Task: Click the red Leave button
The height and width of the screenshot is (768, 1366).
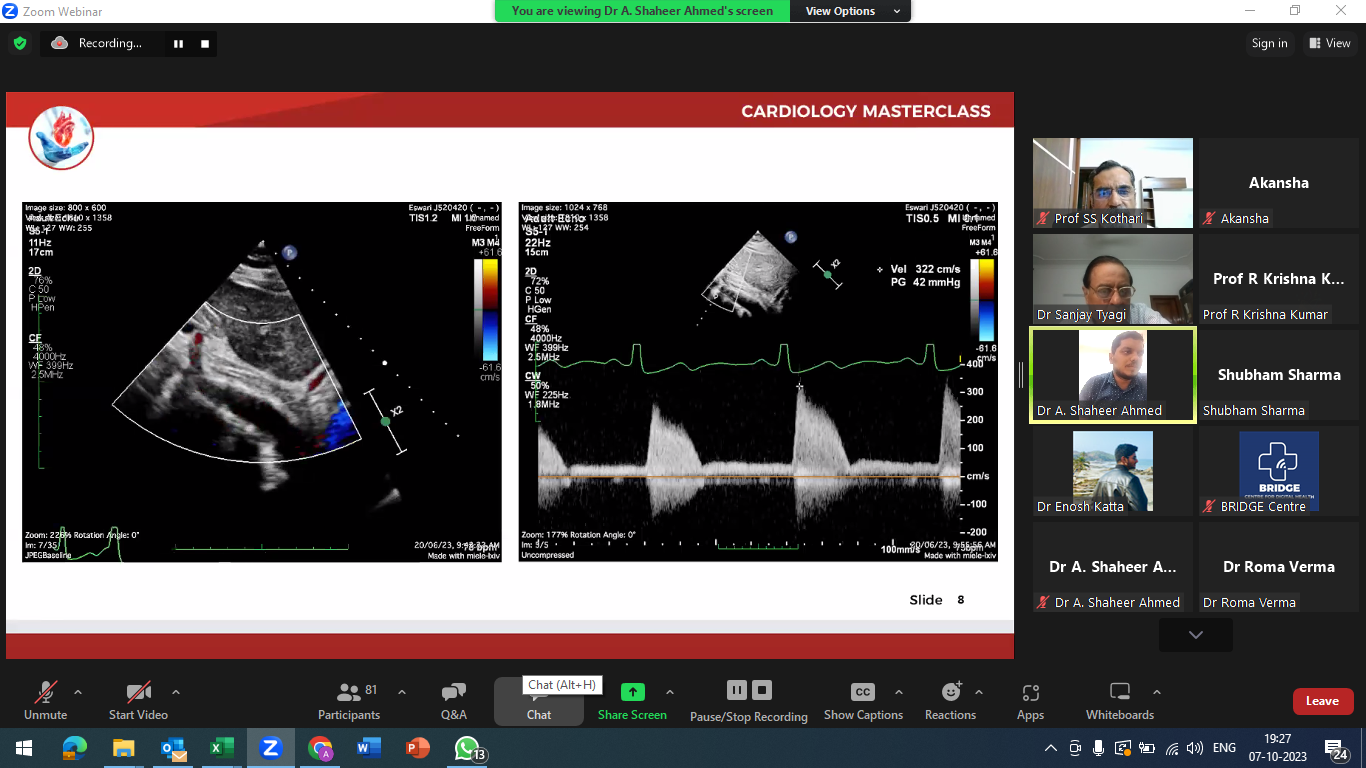Action: pos(1322,701)
